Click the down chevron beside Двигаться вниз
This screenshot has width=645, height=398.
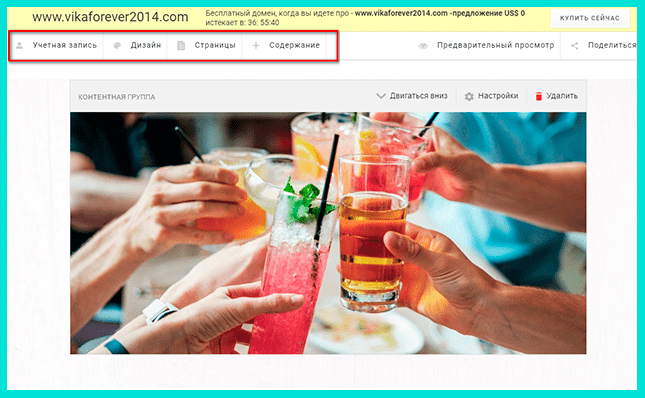point(381,96)
